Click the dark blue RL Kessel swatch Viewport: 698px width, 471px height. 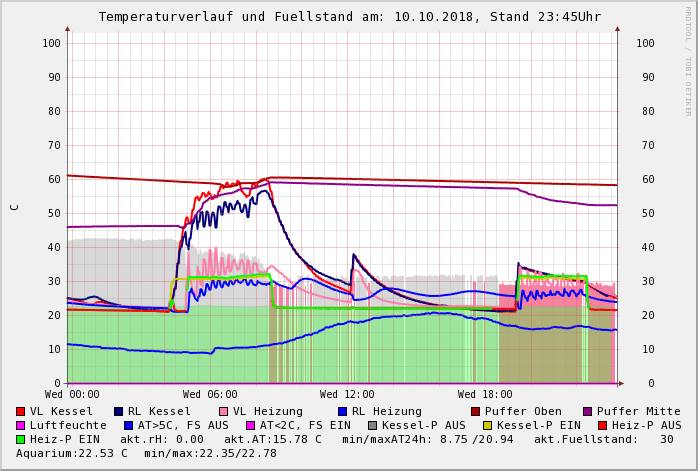[118, 411]
